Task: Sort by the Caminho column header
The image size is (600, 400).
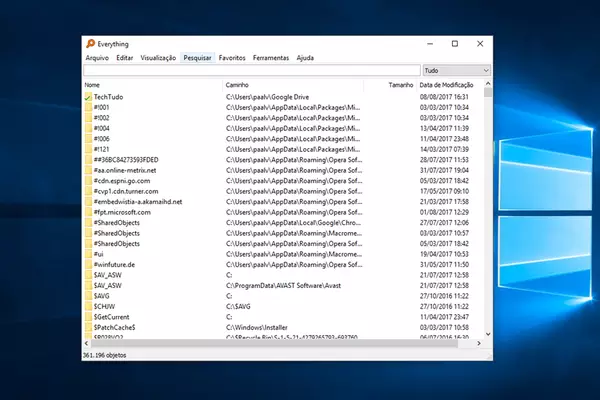Action: 293,85
